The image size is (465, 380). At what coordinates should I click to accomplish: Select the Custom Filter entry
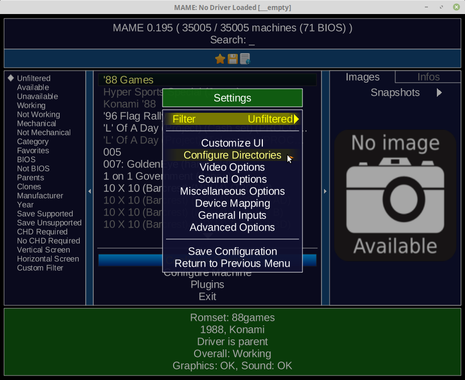coord(40,267)
